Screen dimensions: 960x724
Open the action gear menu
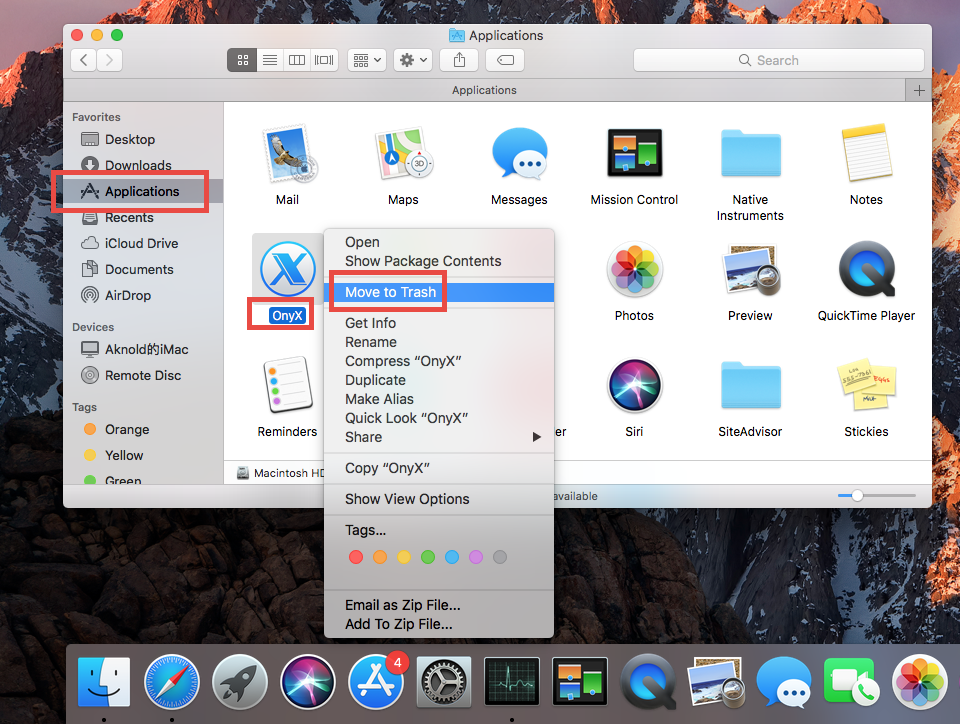pos(412,59)
